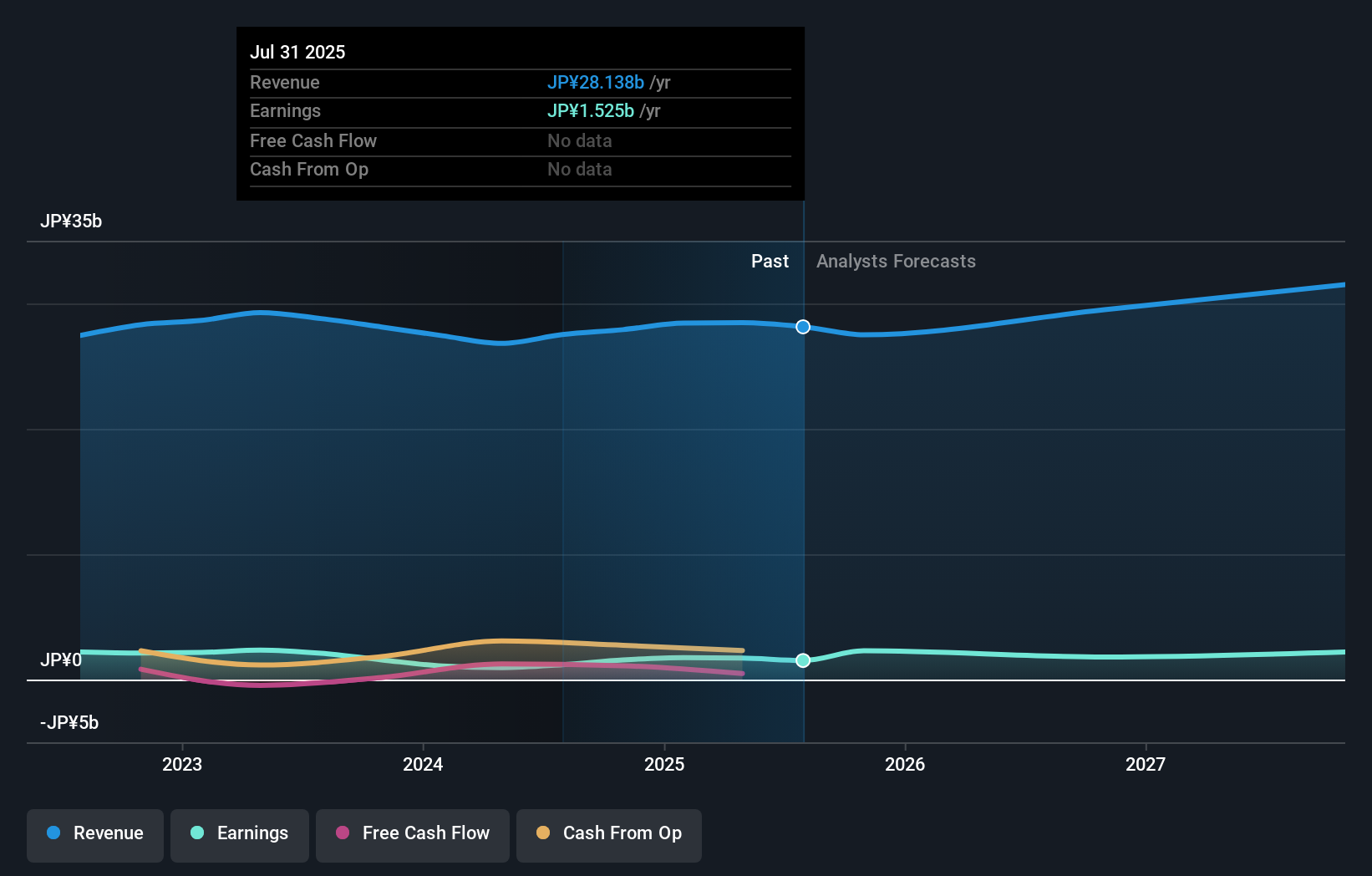This screenshot has width=1372, height=876.
Task: Toggle the Revenue series visibility
Action: pos(94,833)
